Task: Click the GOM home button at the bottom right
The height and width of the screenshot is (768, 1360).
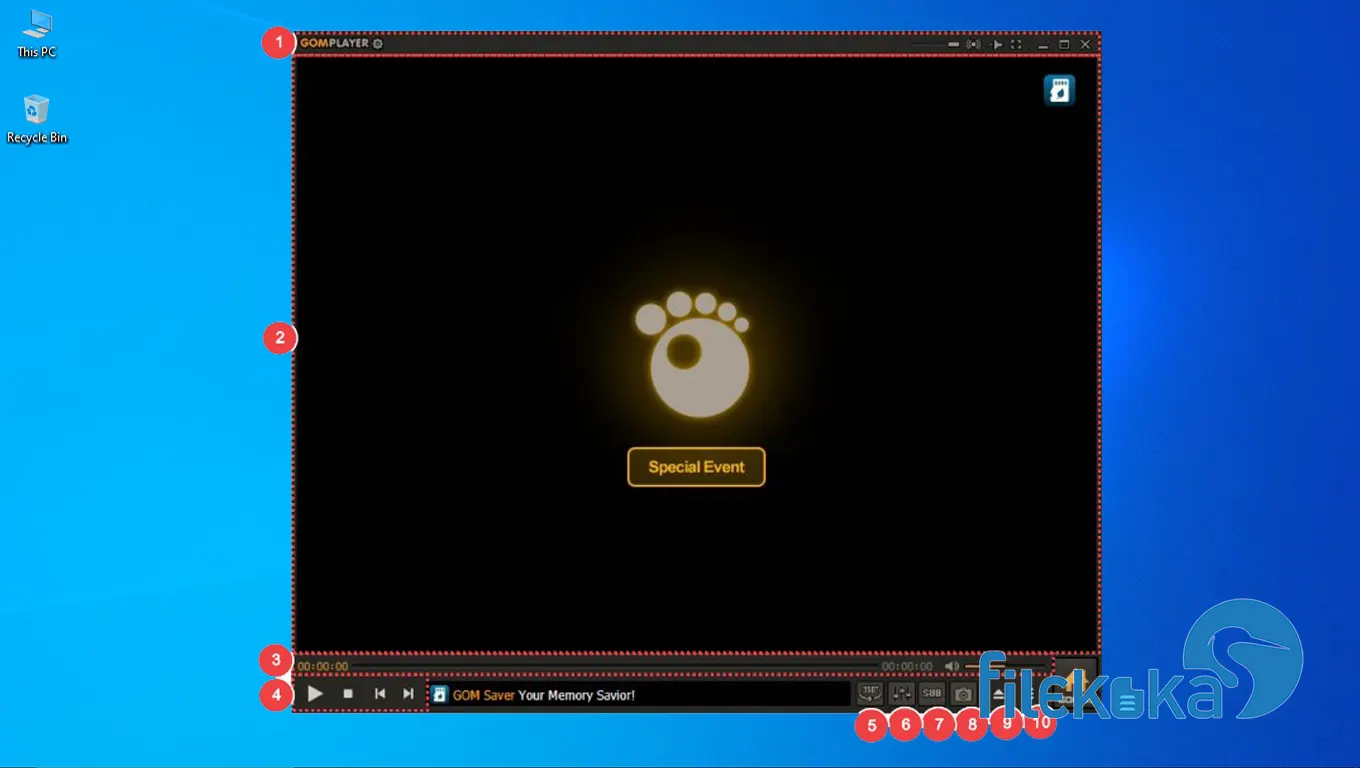Action: [1076, 683]
